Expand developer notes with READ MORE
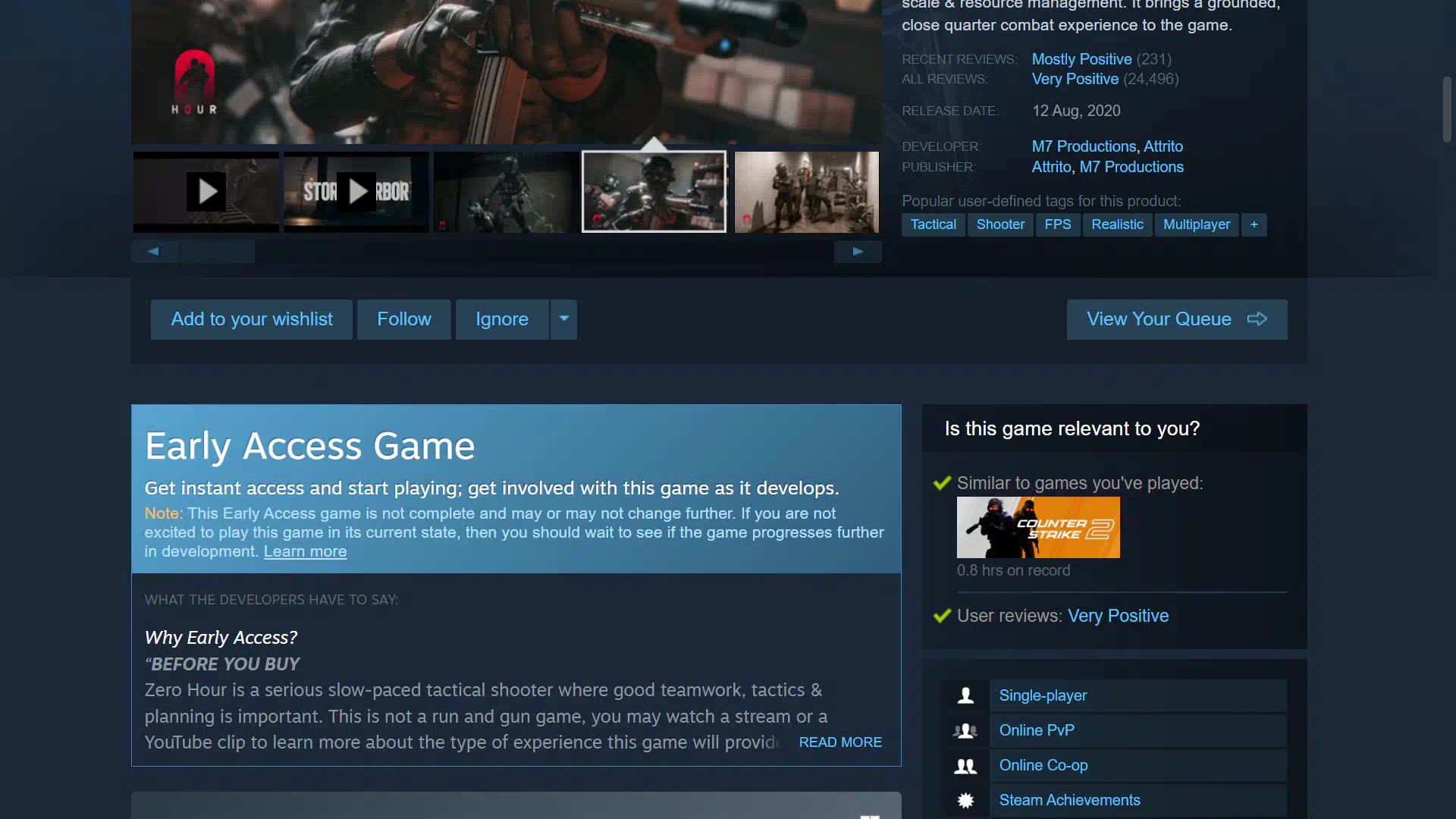Viewport: 1456px width, 819px height. pyautogui.click(x=840, y=742)
